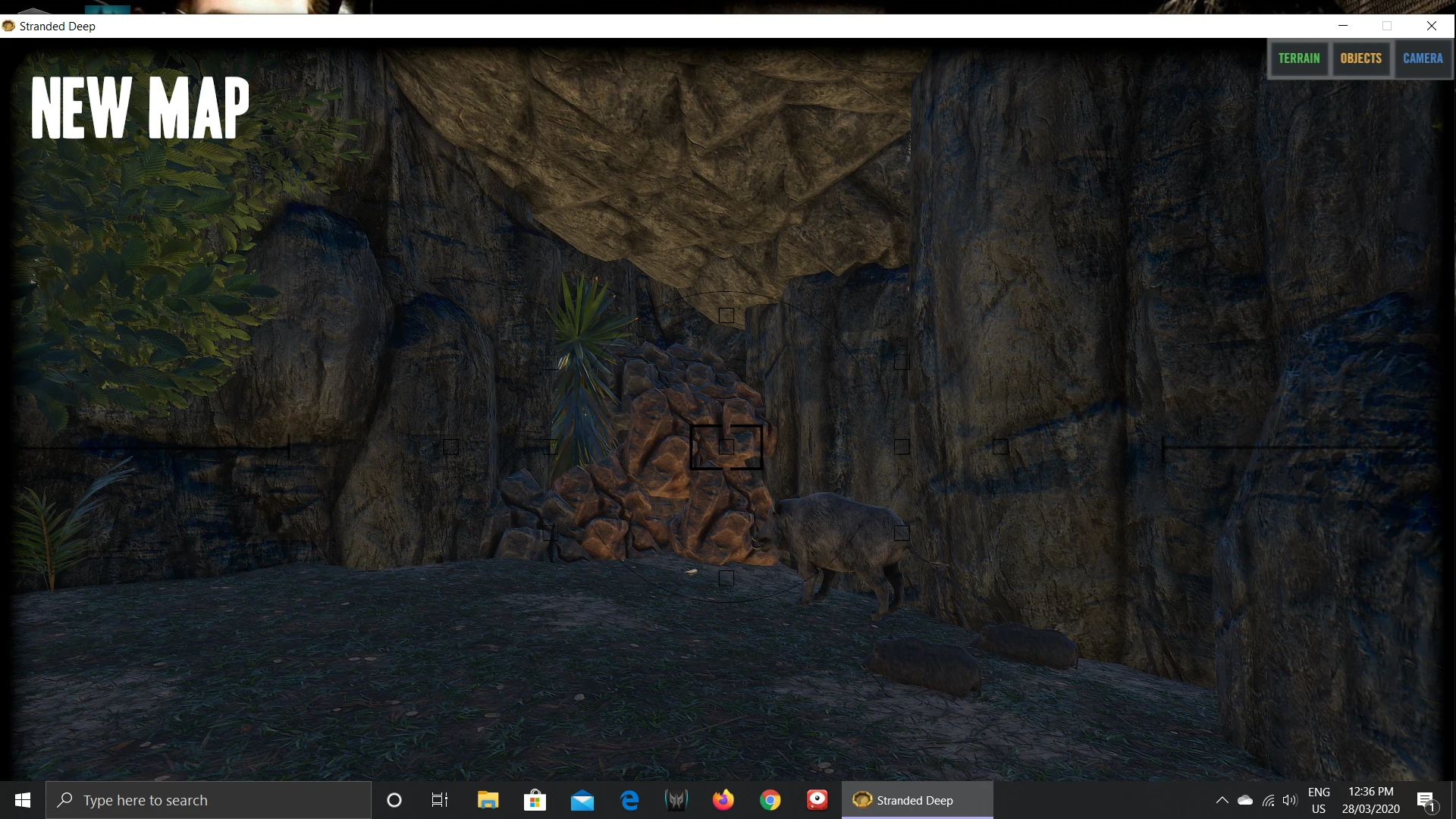Launch Microsoft Edge from the taskbar
The height and width of the screenshot is (819, 1456).
[x=629, y=800]
